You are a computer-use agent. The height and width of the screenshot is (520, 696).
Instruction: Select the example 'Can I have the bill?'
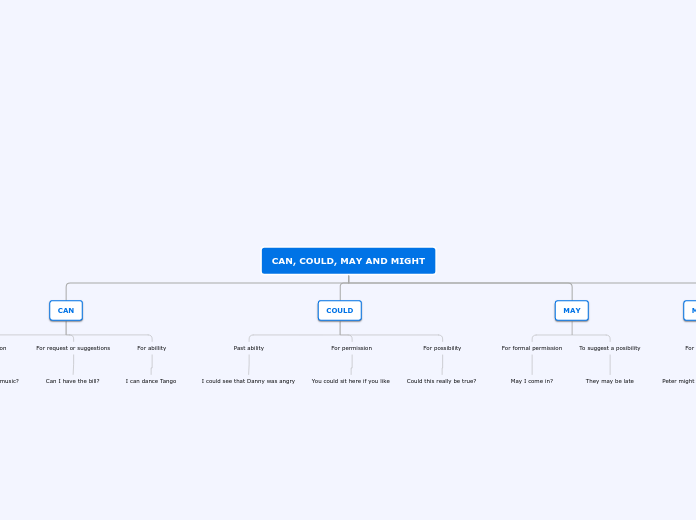coord(73,381)
